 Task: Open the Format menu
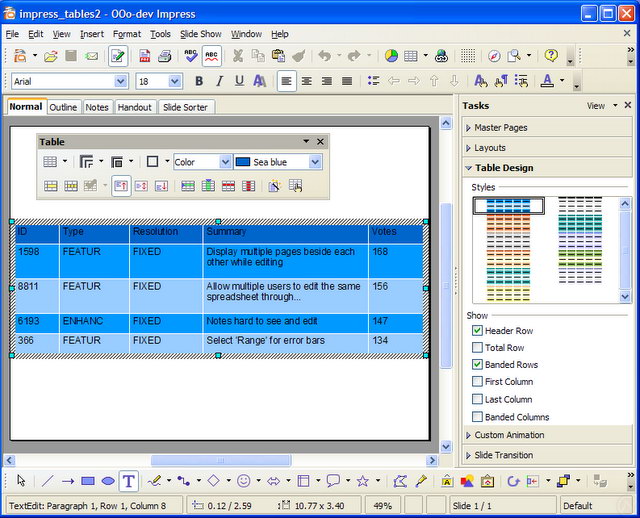pyautogui.click(x=126, y=34)
